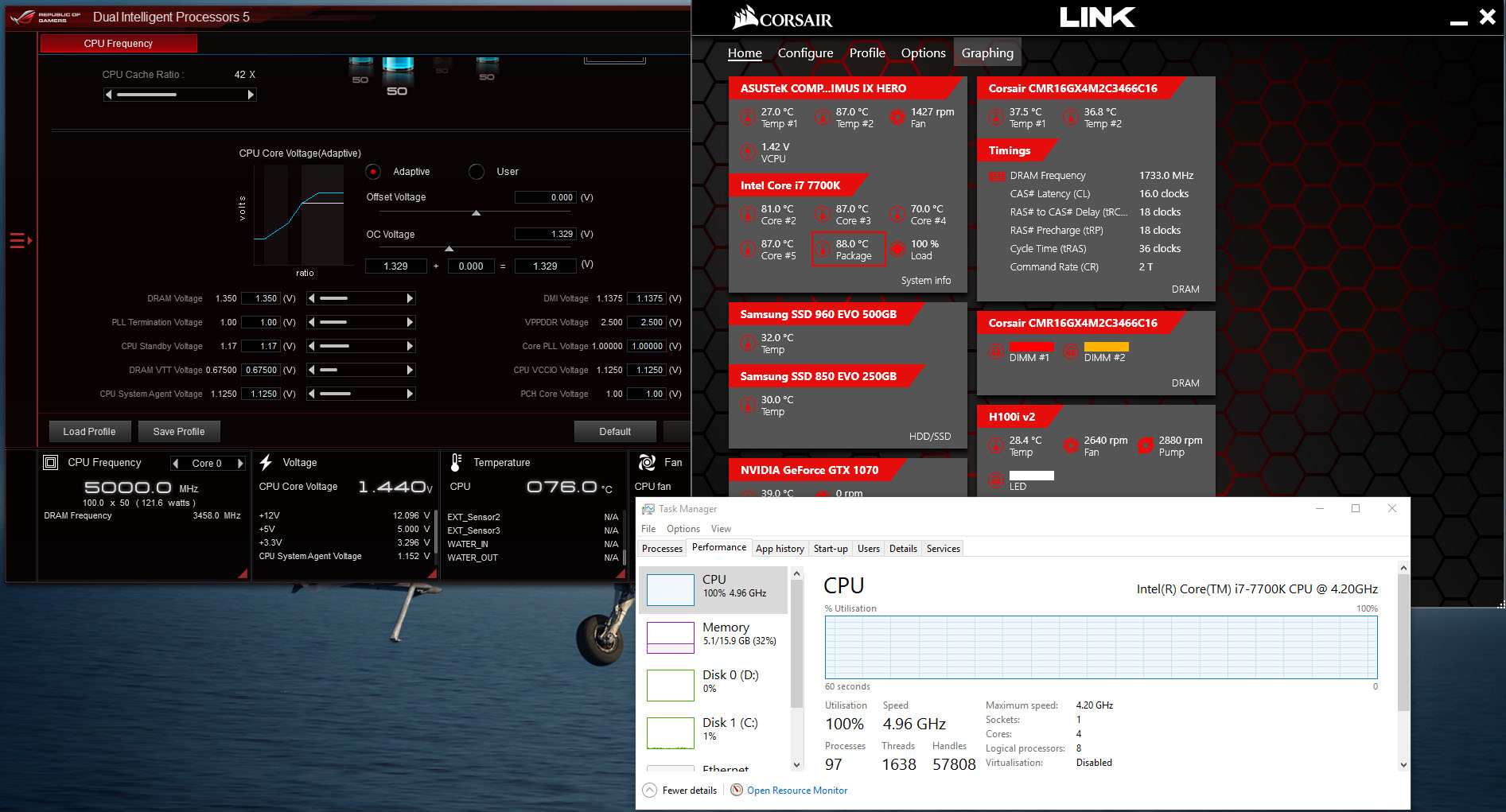The height and width of the screenshot is (812, 1506).
Task: Click the DRAM Voltage input field
Action: pyautogui.click(x=261, y=298)
